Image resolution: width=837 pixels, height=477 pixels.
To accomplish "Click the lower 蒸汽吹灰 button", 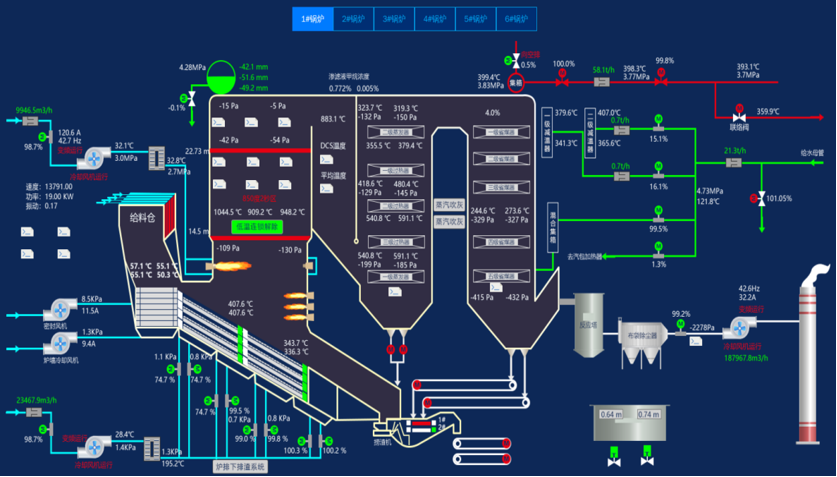I will (x=449, y=221).
